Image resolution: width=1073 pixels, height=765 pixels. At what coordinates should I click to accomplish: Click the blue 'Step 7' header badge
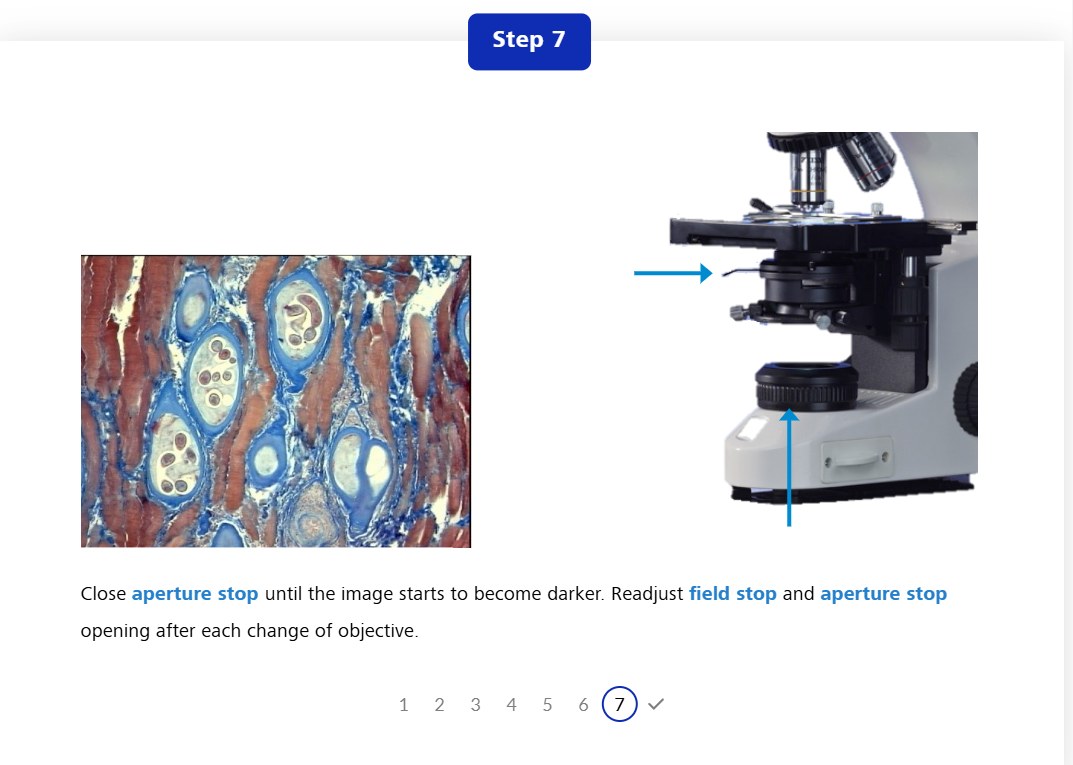529,41
